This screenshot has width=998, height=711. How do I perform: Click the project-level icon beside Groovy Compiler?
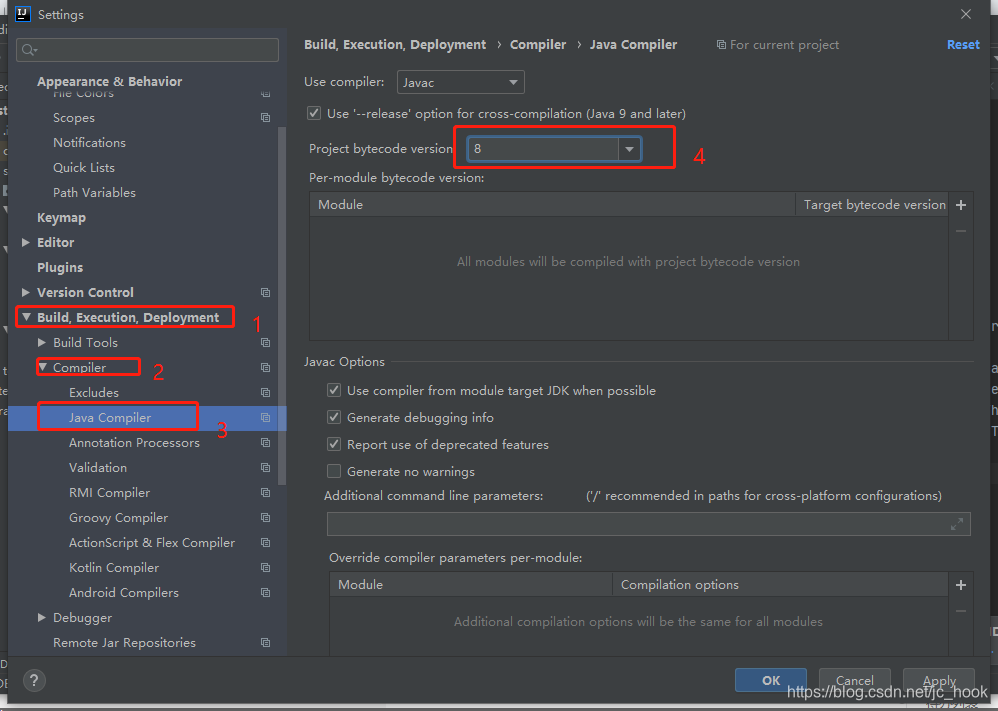(265, 517)
